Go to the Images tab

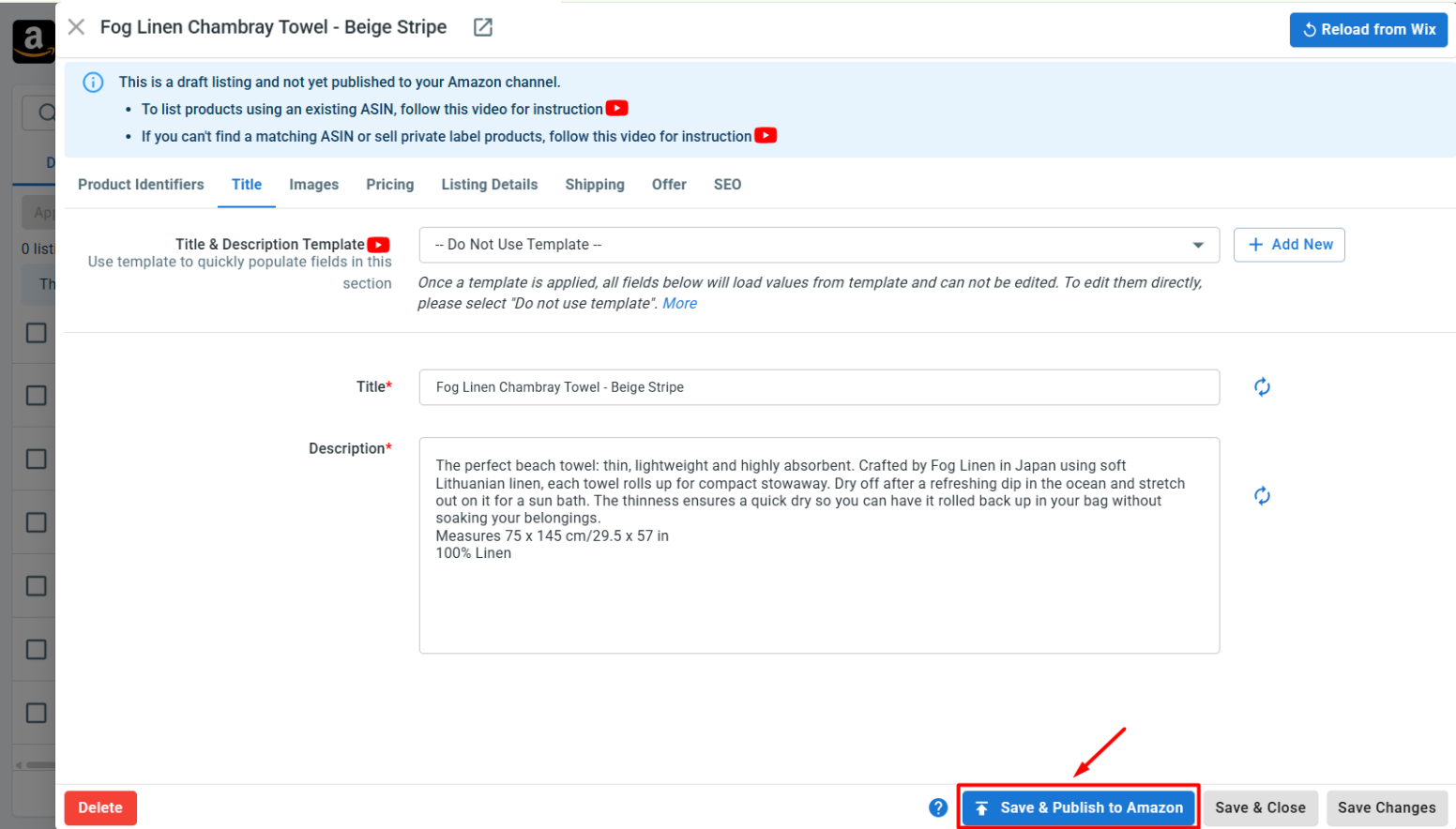tap(314, 185)
